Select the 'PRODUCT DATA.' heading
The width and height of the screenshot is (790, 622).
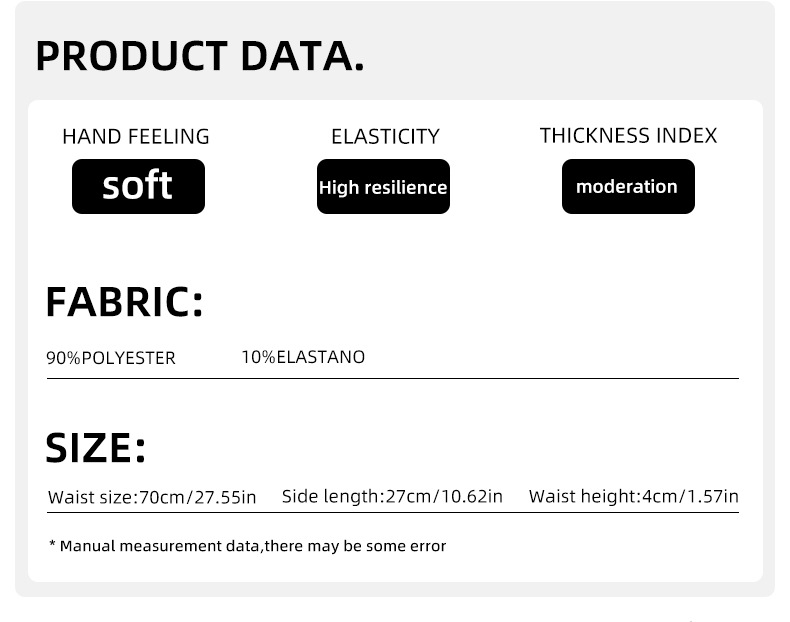click(x=200, y=56)
